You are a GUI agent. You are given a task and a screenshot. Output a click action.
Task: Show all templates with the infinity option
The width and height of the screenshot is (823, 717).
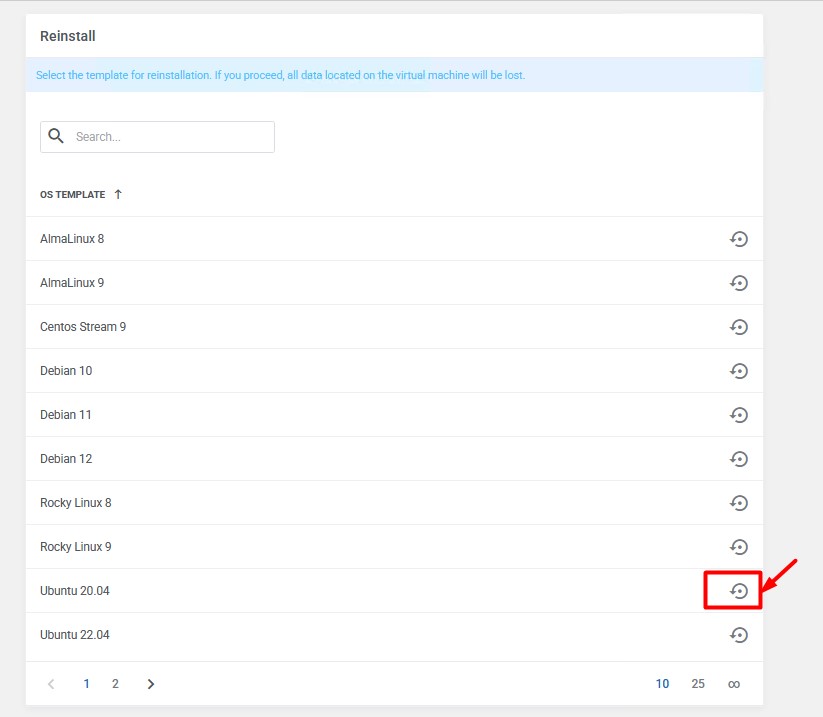(734, 684)
